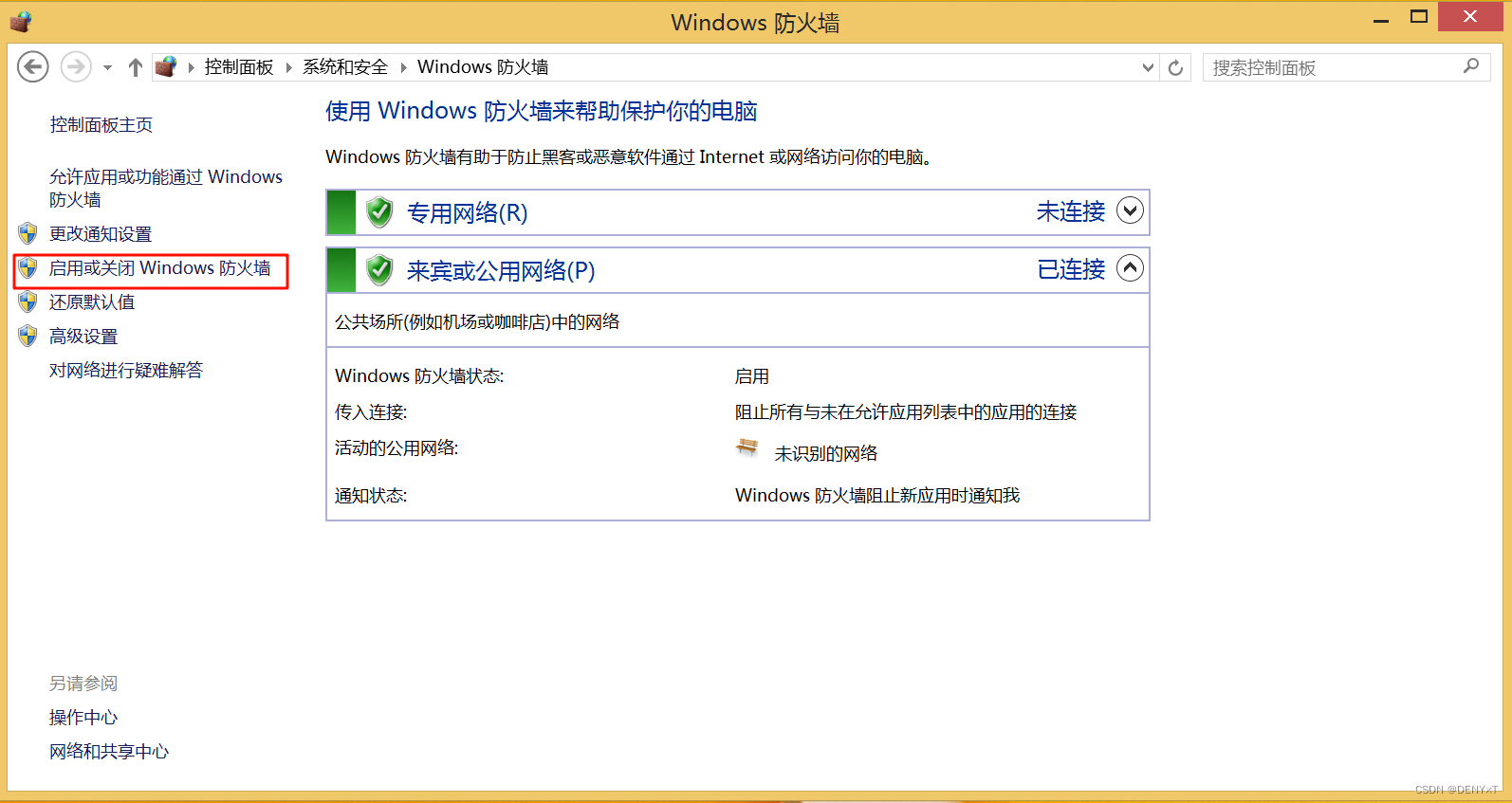Open 对网络进行疑难解答 link
The width and height of the screenshot is (1512, 803).
(x=126, y=371)
